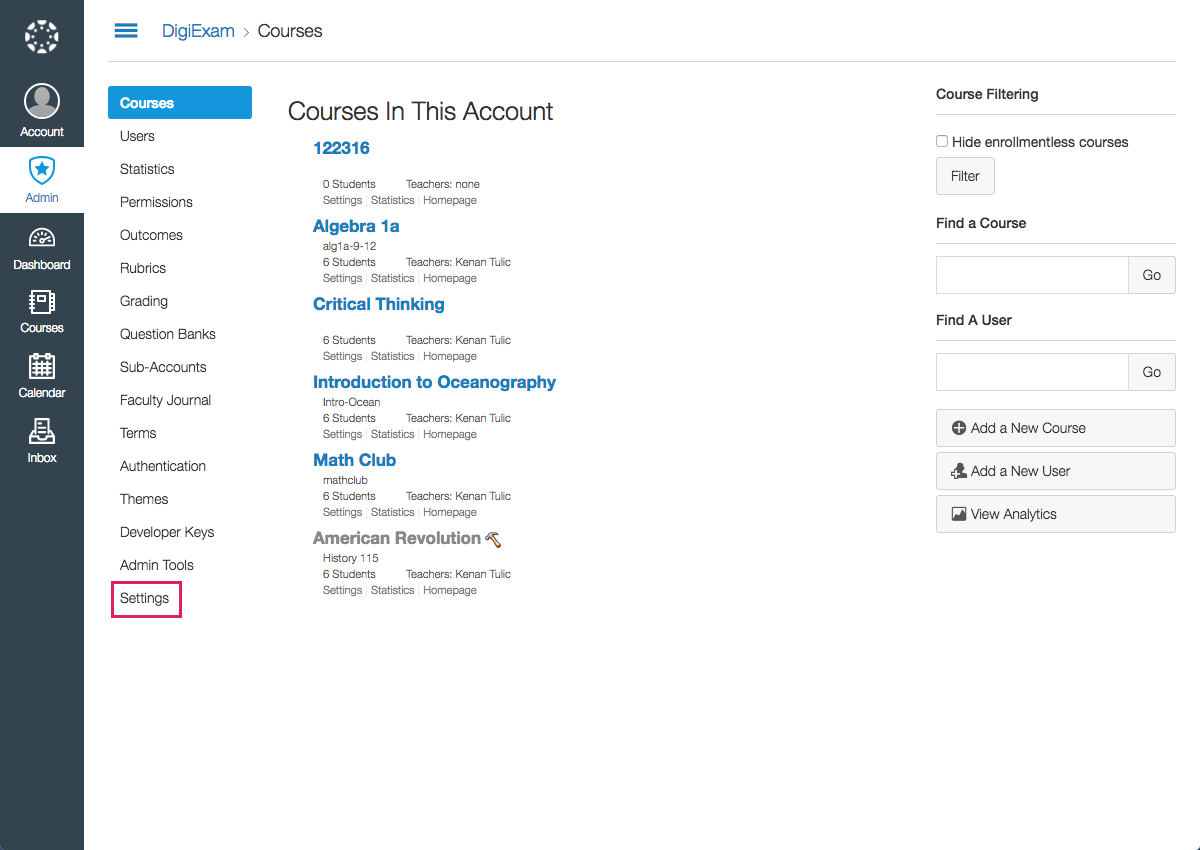The image size is (1200, 850).
Task: Open the Introduction to Oceanography course
Action: tap(434, 382)
